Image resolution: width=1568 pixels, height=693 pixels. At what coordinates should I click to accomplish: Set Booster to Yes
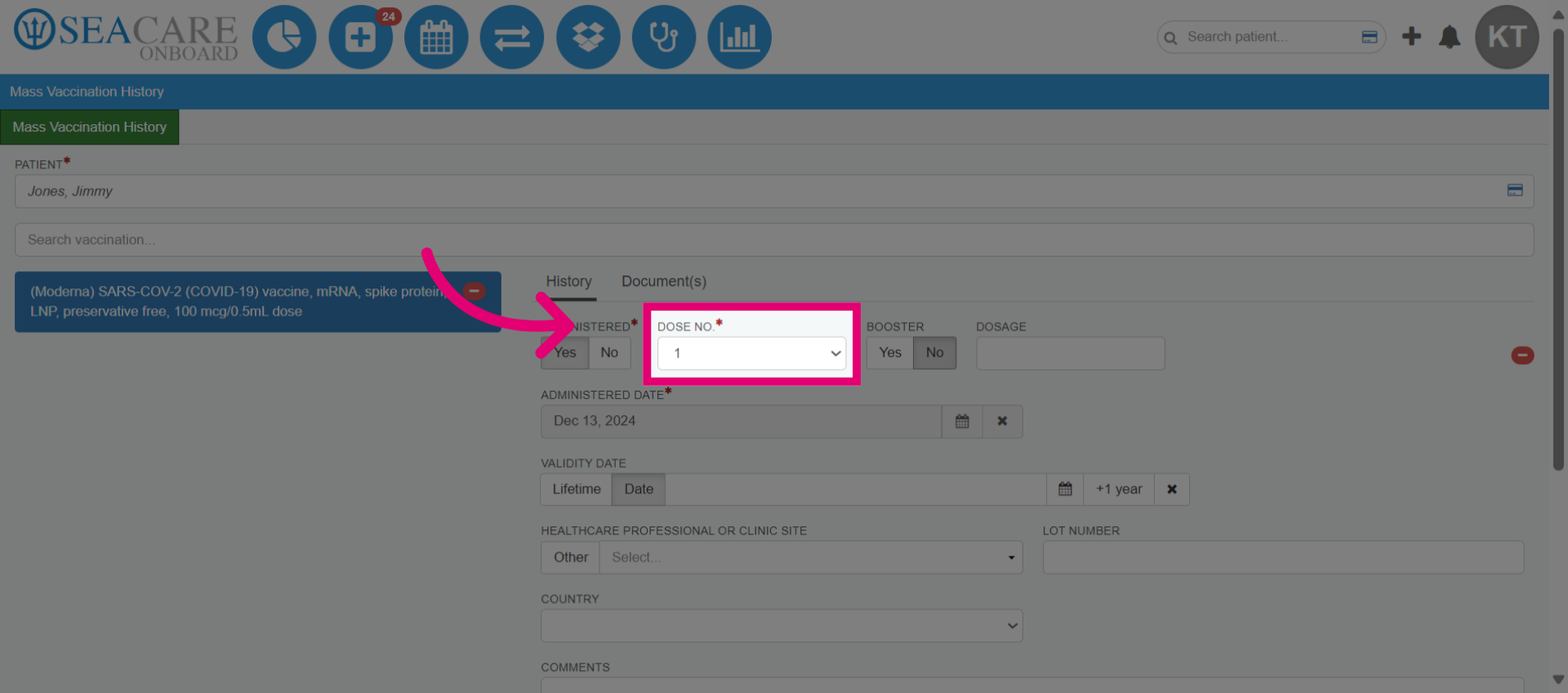click(x=890, y=353)
